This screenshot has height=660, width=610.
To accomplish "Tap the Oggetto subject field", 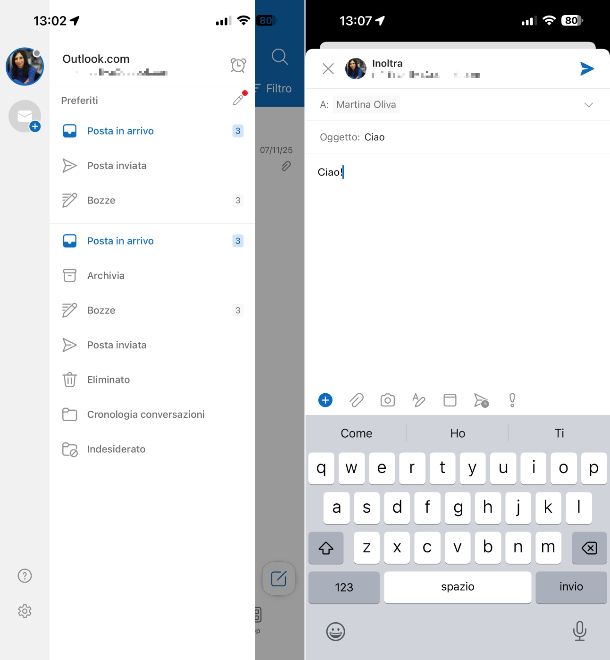I will (x=457, y=137).
